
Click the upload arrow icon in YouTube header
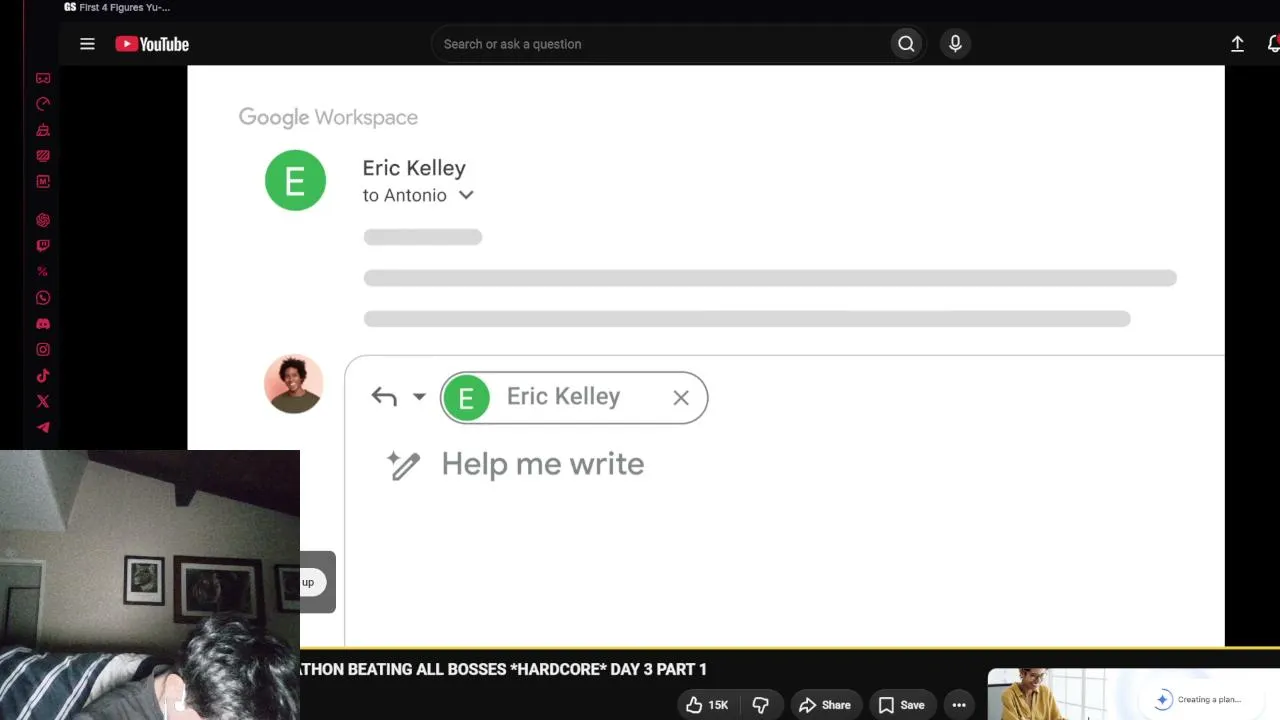point(1237,44)
